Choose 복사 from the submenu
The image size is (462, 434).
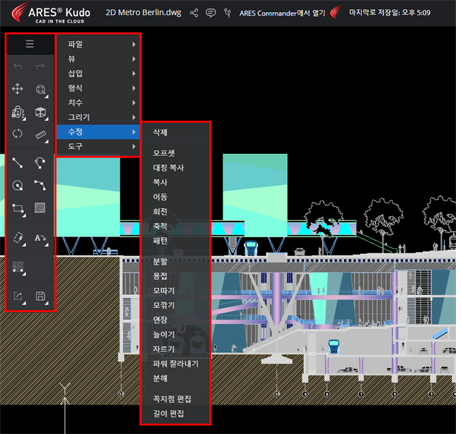176,182
